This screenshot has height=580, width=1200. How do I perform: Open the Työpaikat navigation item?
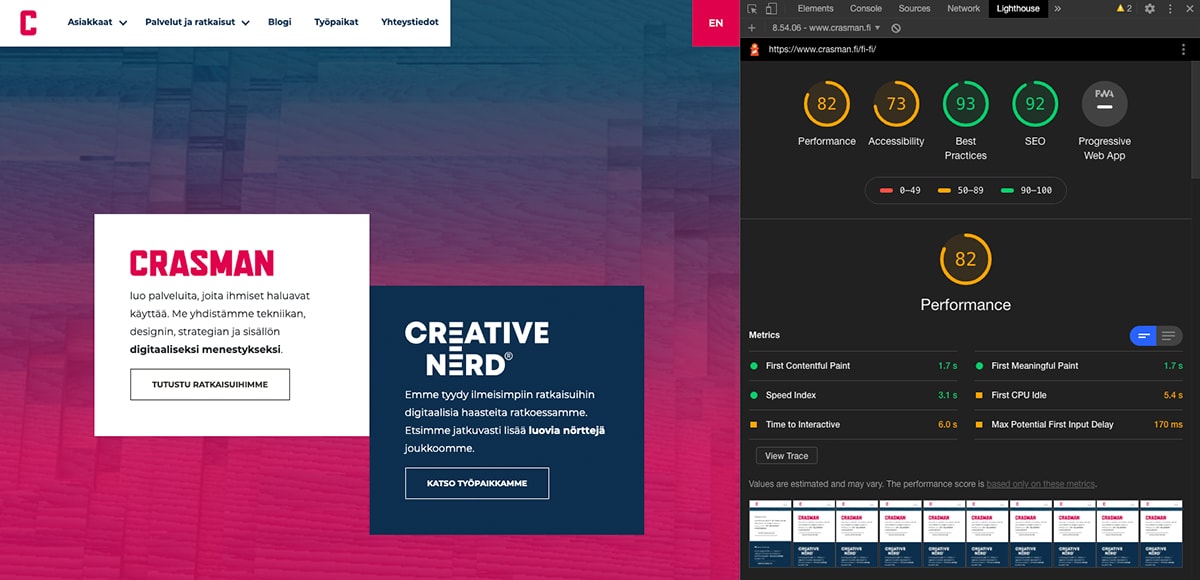(336, 22)
